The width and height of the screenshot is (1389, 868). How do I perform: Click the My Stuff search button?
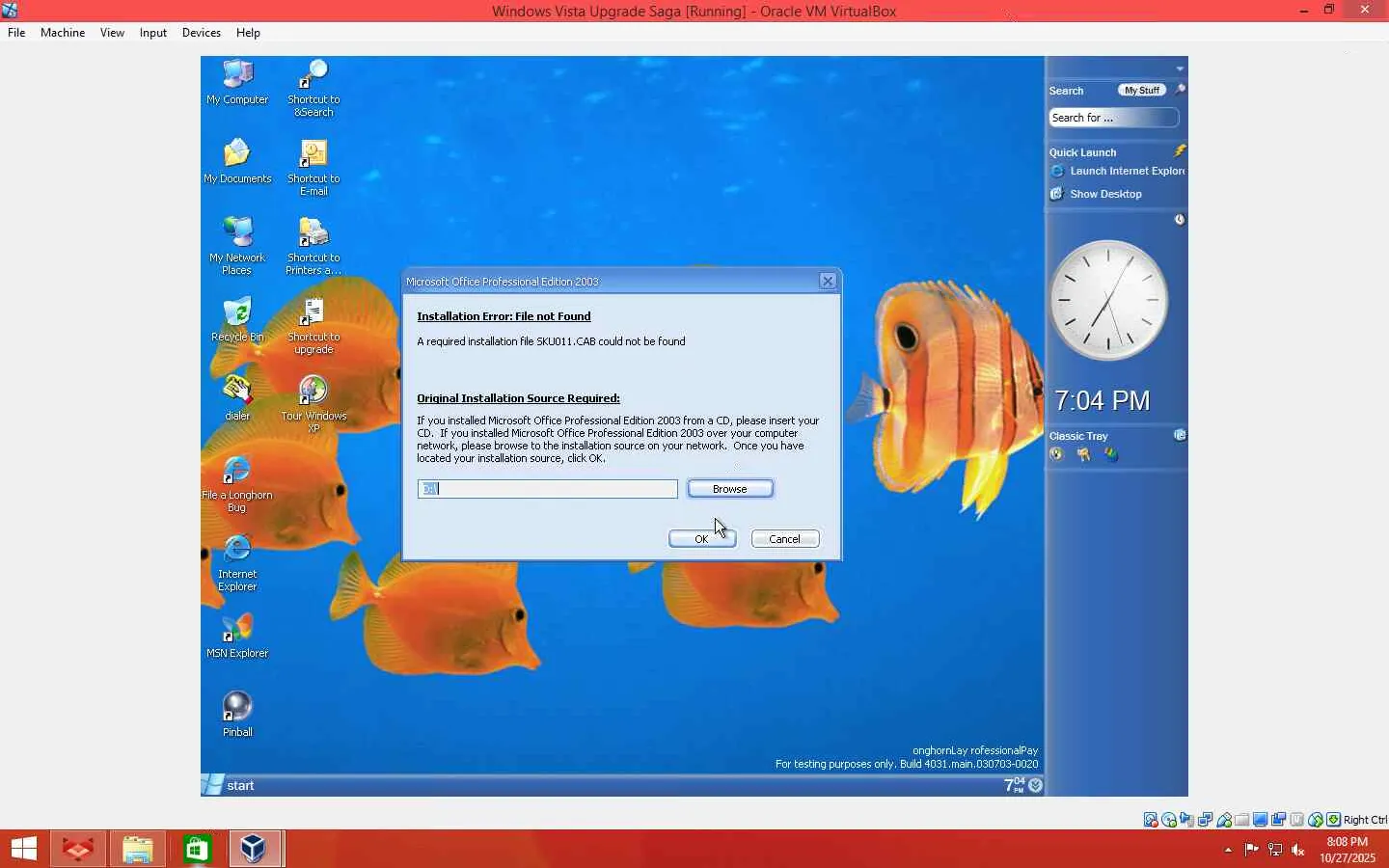coord(1142,90)
